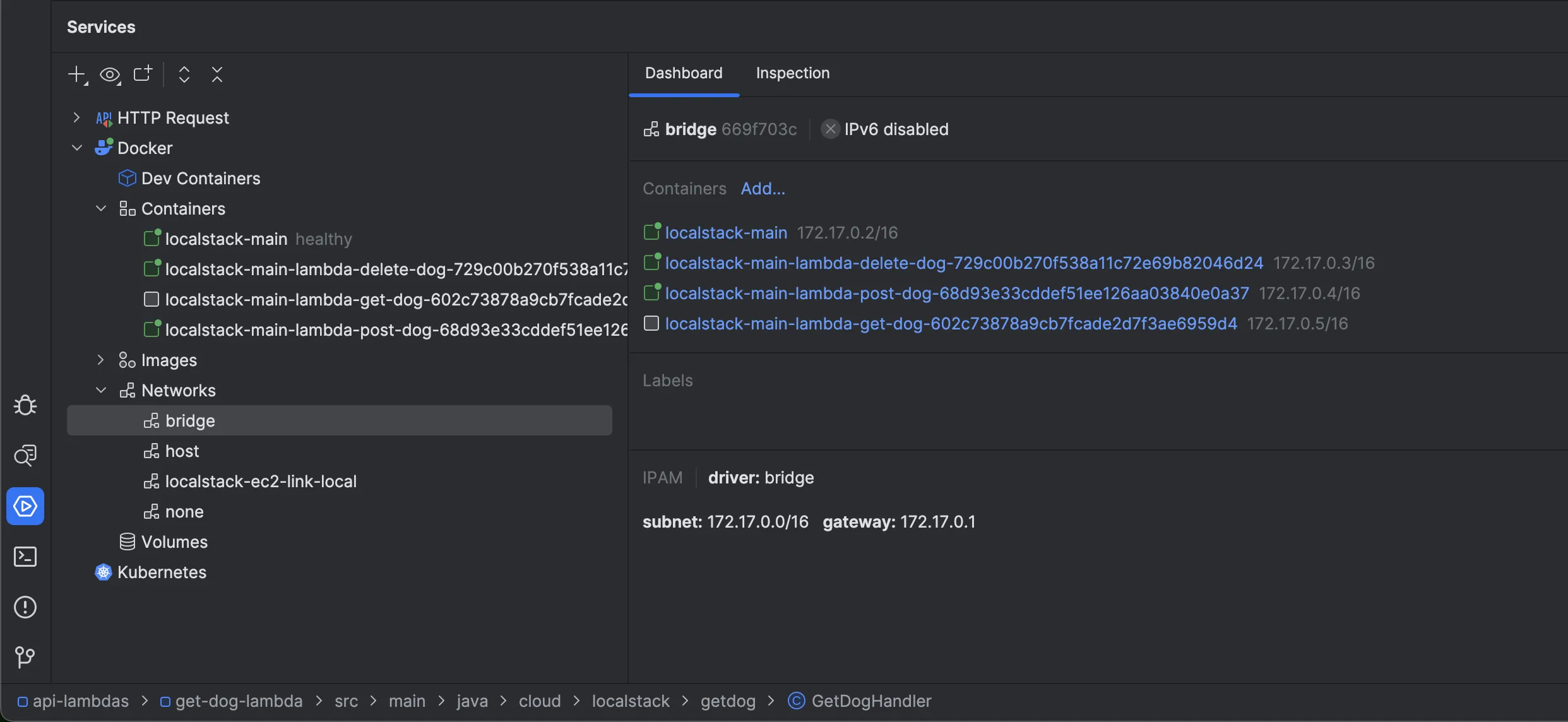The width and height of the screenshot is (1568, 722).
Task: Open the Find tool window in the sidebar
Action: point(25,455)
